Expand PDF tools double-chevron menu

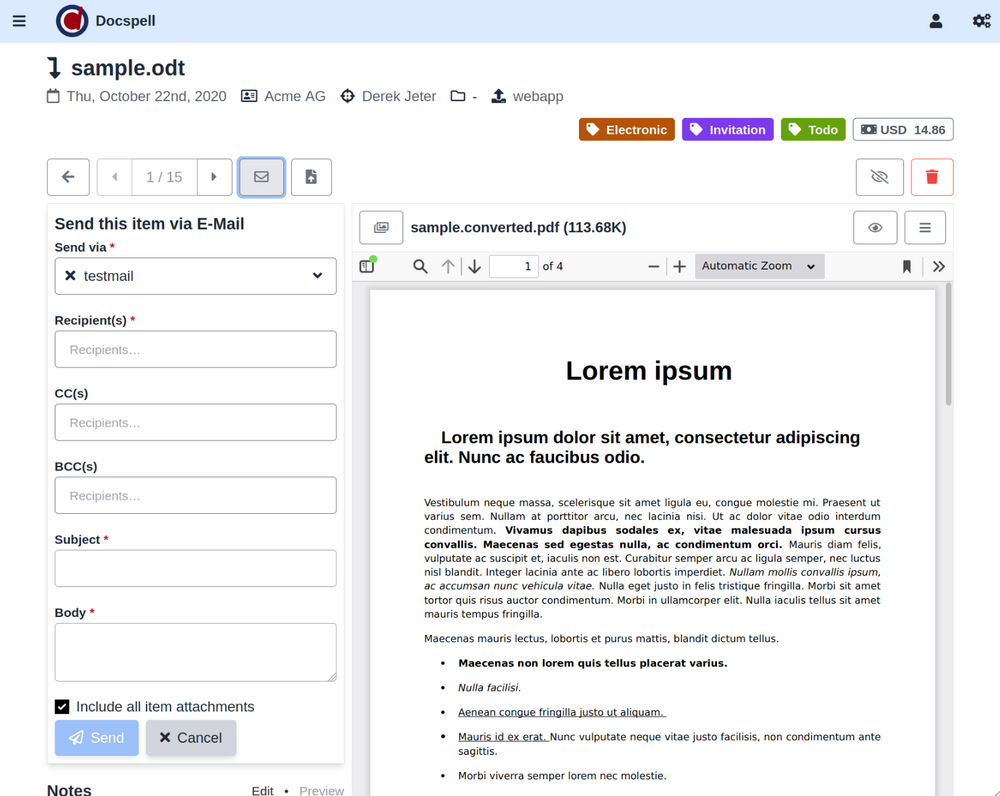pyautogui.click(x=938, y=266)
